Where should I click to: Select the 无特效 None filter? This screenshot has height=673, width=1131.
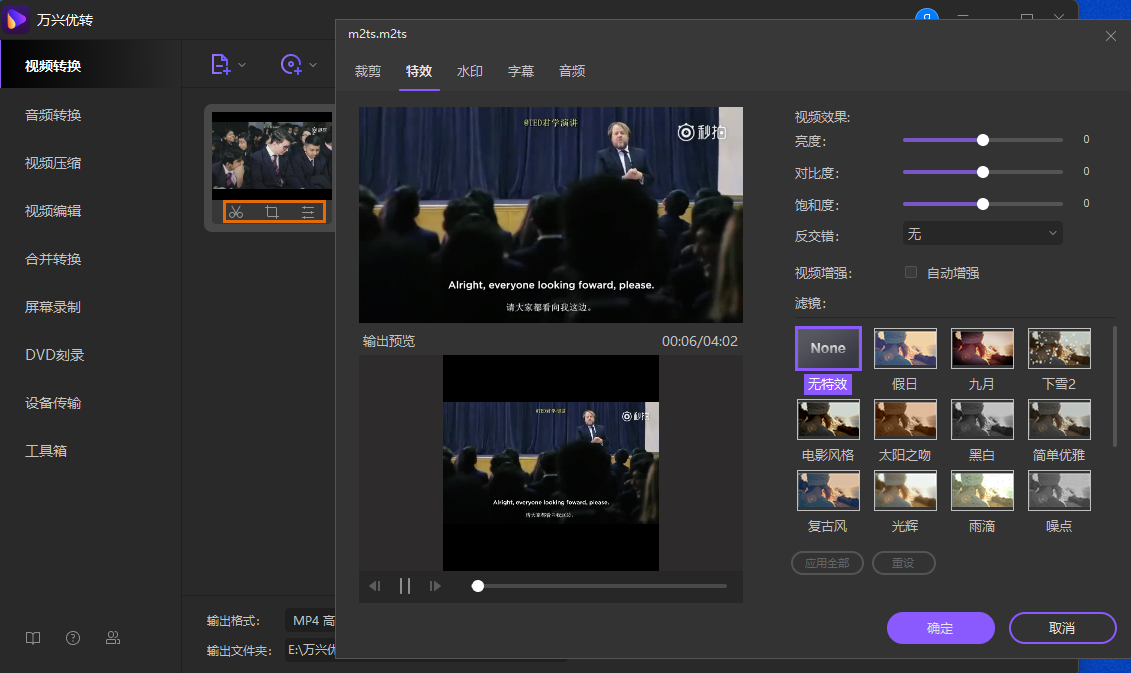point(827,348)
